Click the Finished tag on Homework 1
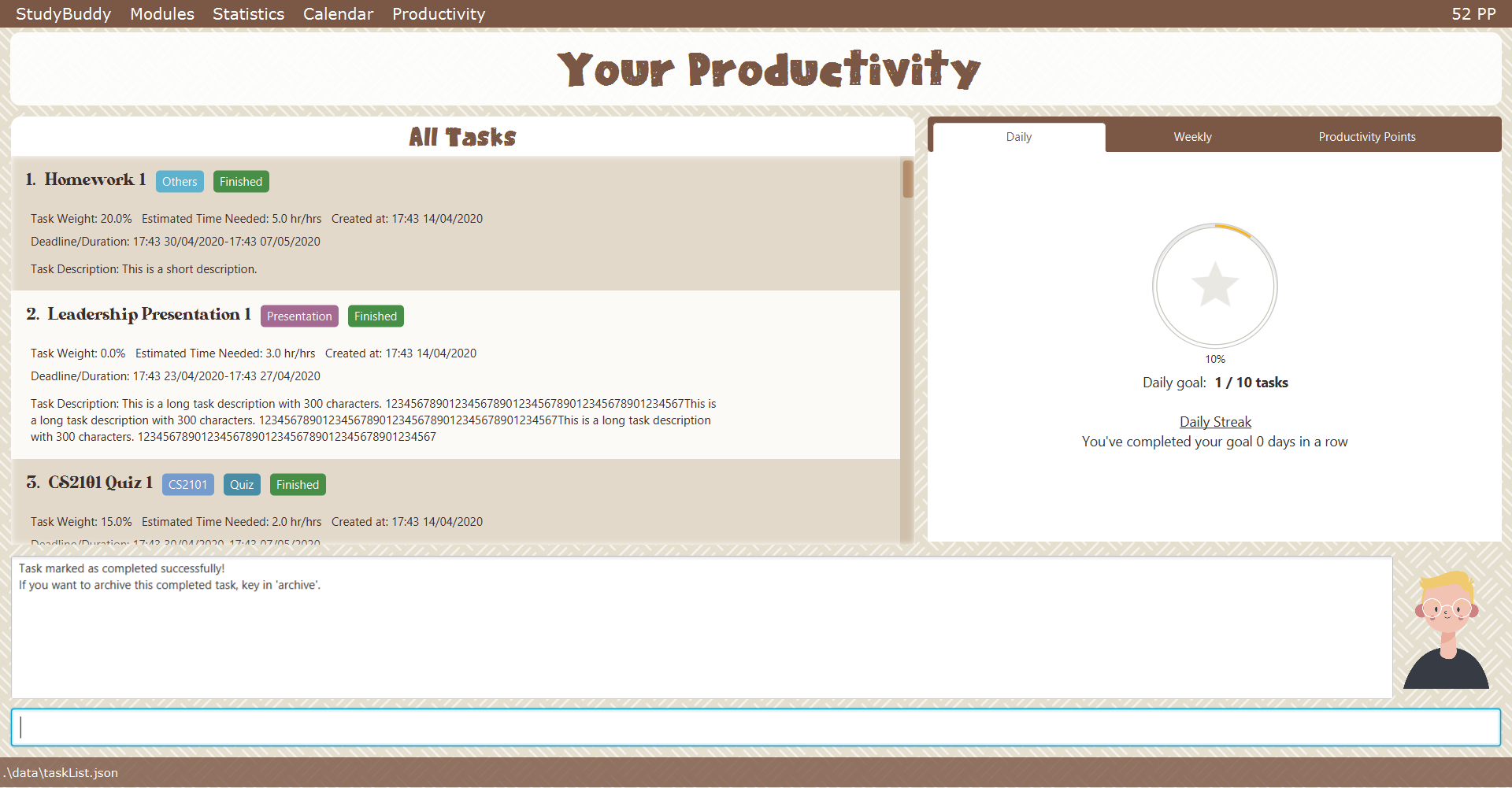 coord(241,182)
